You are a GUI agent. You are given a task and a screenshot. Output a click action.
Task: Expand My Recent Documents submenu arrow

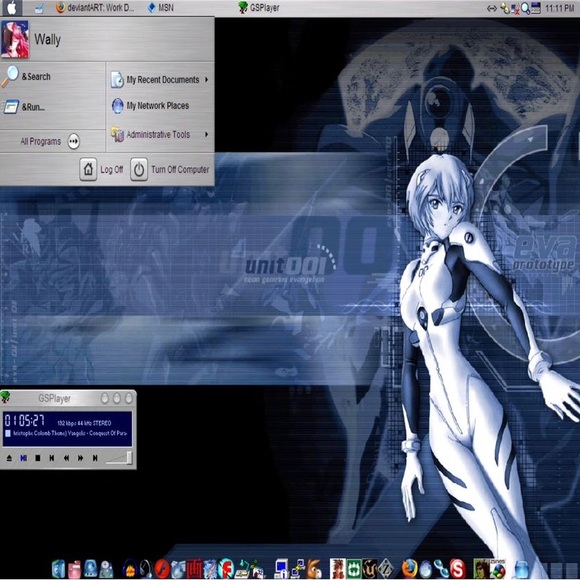point(206,80)
